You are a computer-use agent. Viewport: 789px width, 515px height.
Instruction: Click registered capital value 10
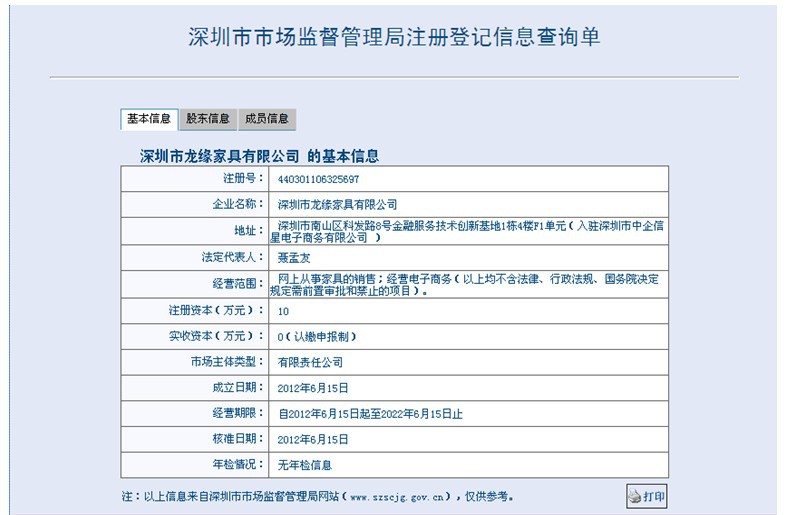pyautogui.click(x=284, y=312)
